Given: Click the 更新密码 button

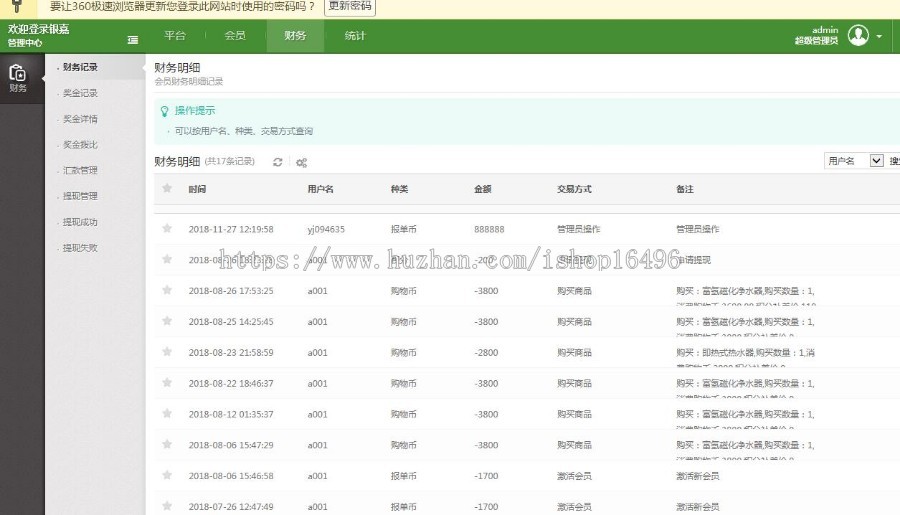Looking at the screenshot, I should [350, 6].
